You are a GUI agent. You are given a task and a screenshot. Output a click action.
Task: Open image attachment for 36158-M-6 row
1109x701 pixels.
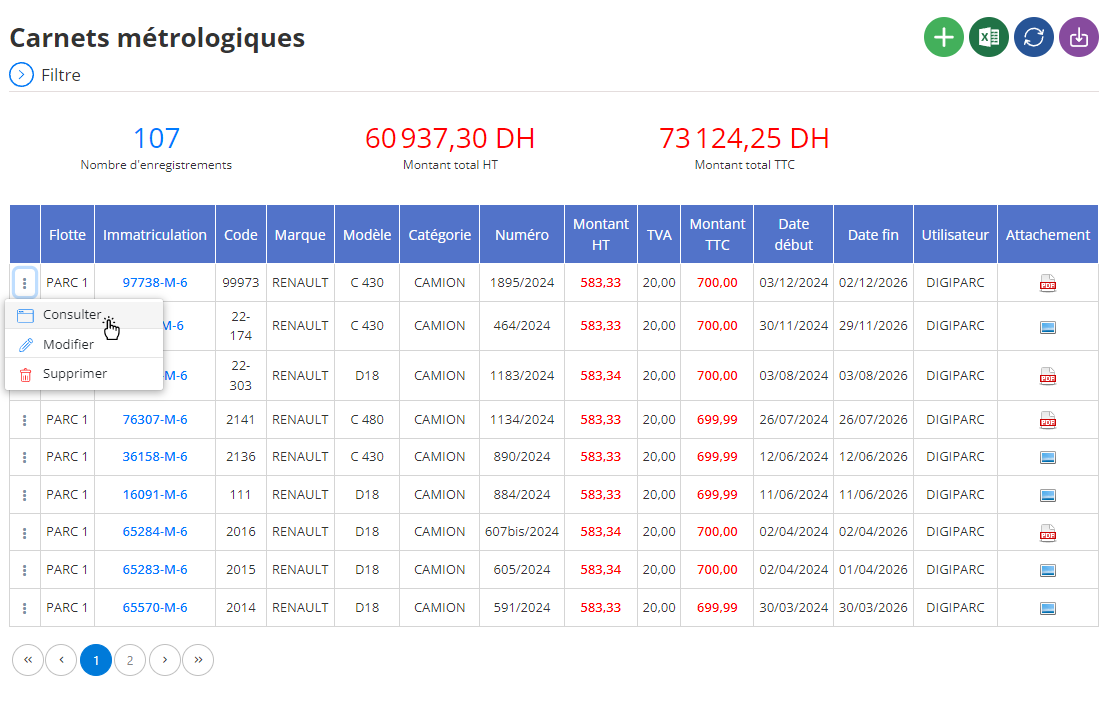pos(1047,458)
